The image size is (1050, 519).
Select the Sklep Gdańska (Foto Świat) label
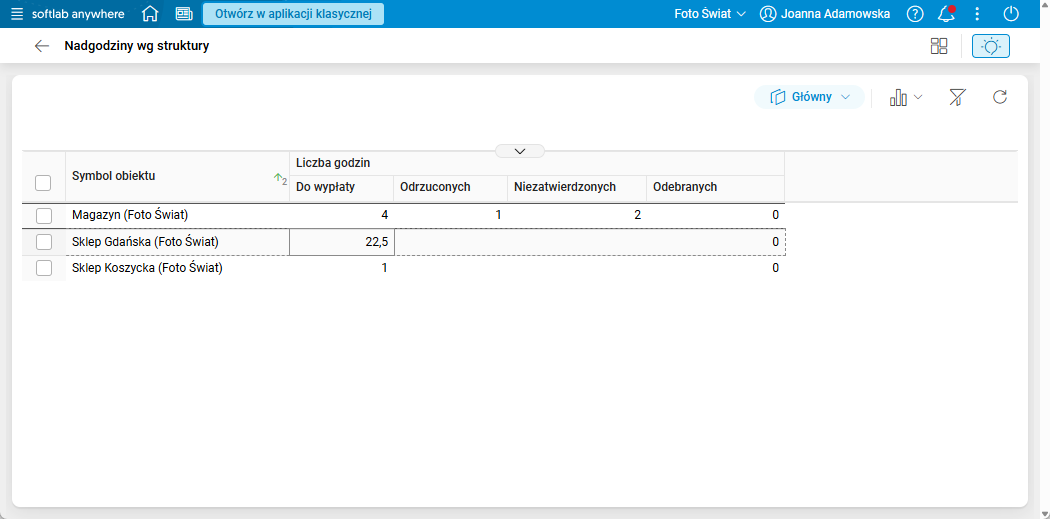(145, 242)
